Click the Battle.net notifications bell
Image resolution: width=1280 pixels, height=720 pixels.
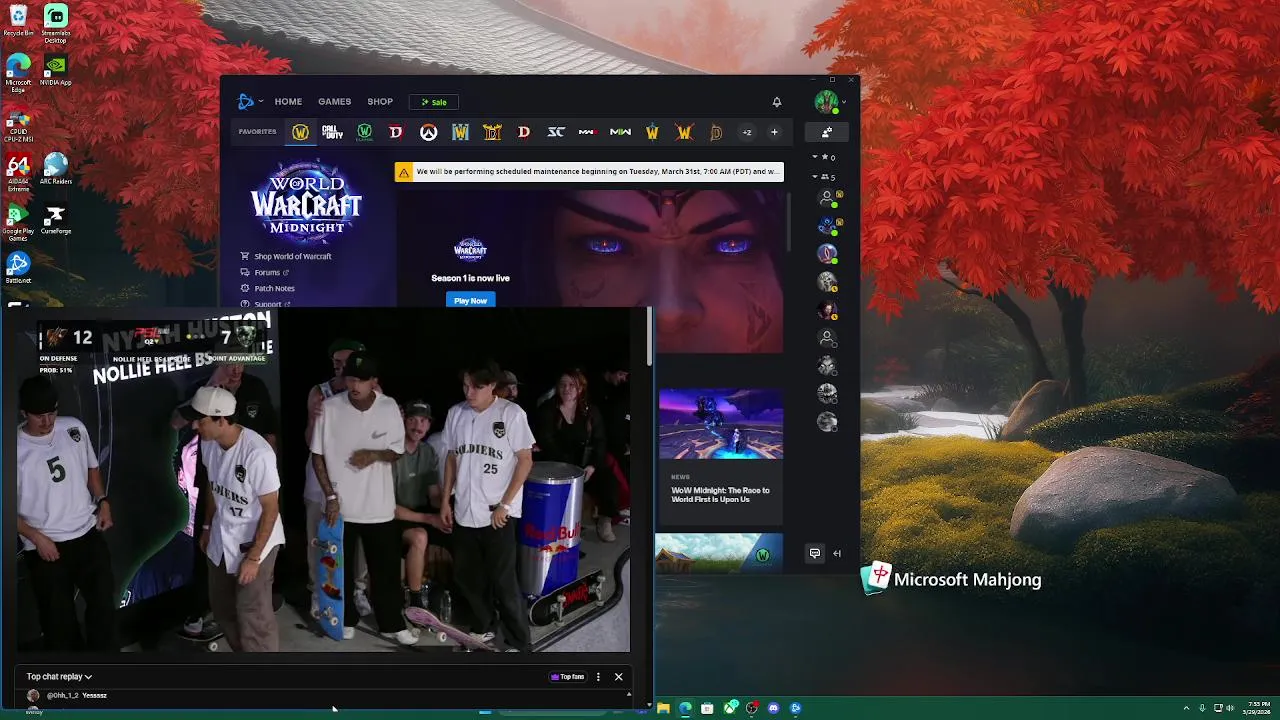coord(776,101)
